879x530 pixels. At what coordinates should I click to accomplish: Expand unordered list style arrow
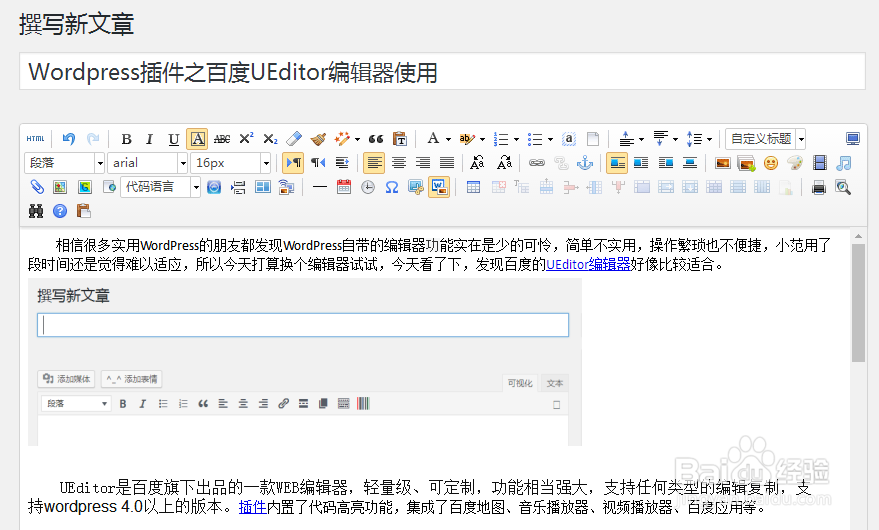[550, 139]
